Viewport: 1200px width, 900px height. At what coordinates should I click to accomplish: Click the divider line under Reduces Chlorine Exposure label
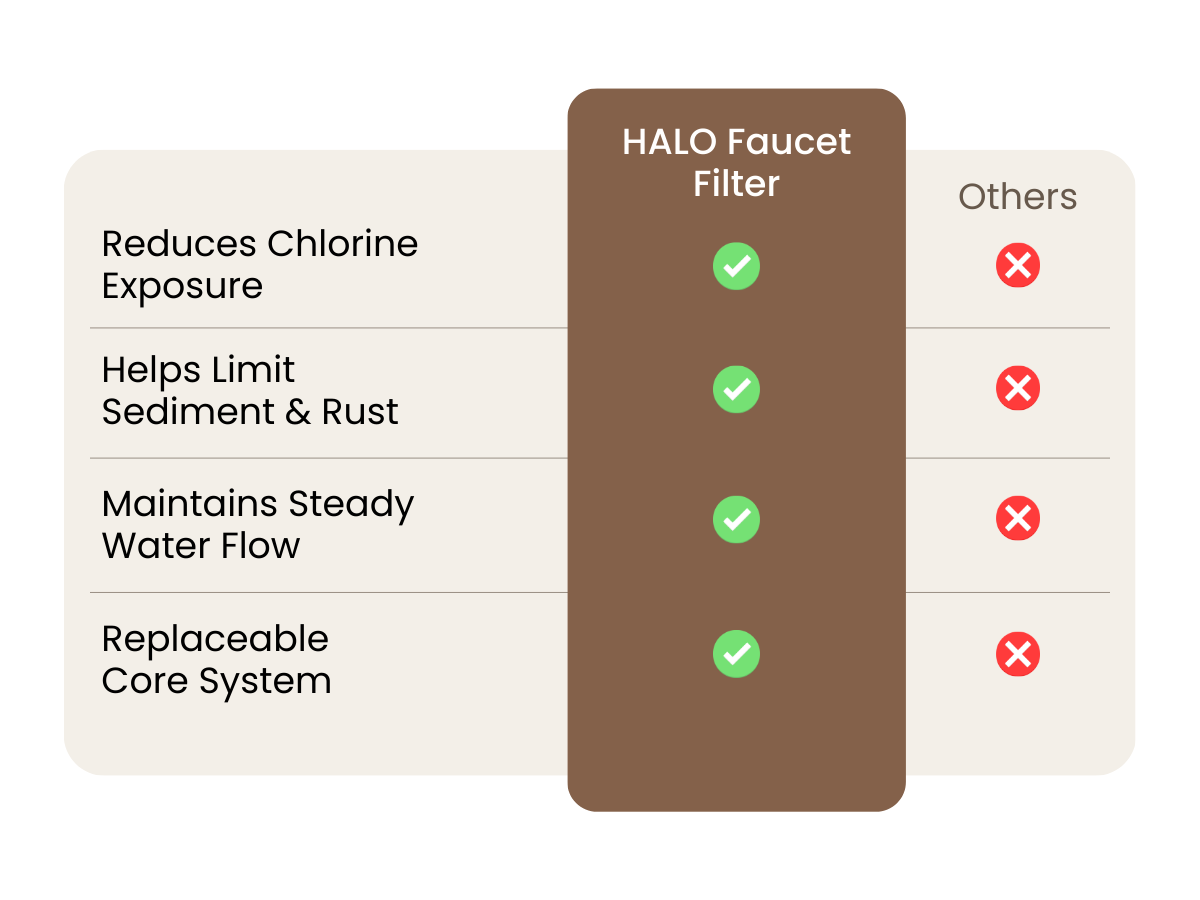[x=328, y=328]
